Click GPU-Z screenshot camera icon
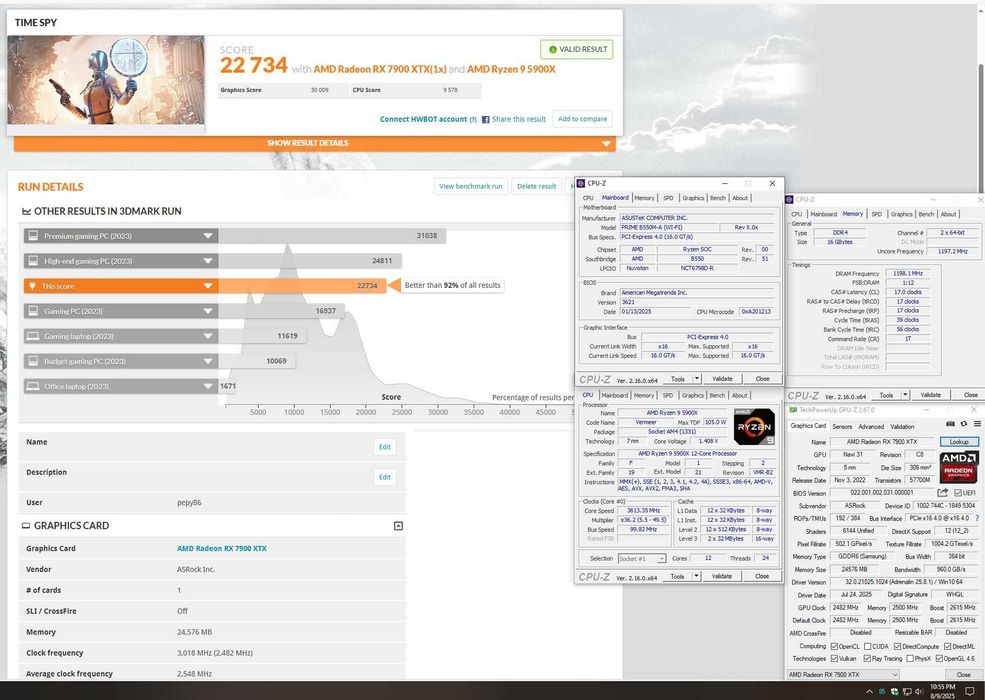This screenshot has width=985, height=700. pos(950,424)
